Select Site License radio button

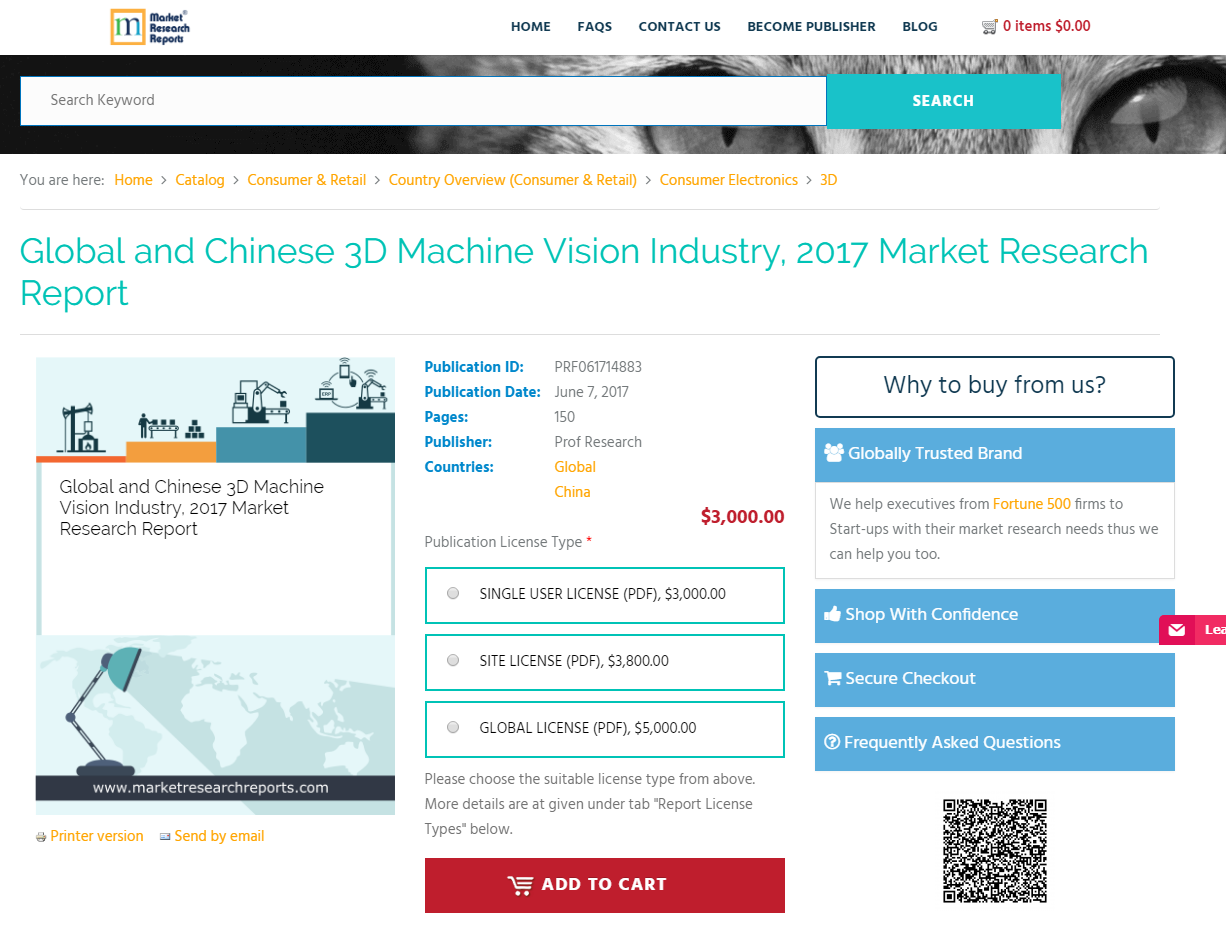click(x=453, y=660)
